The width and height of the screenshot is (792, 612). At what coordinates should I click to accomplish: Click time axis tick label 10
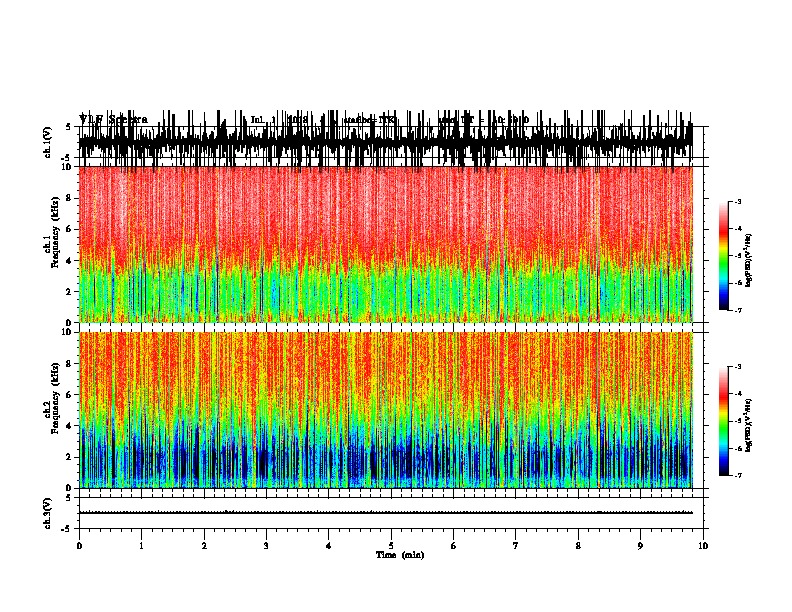coord(703,546)
